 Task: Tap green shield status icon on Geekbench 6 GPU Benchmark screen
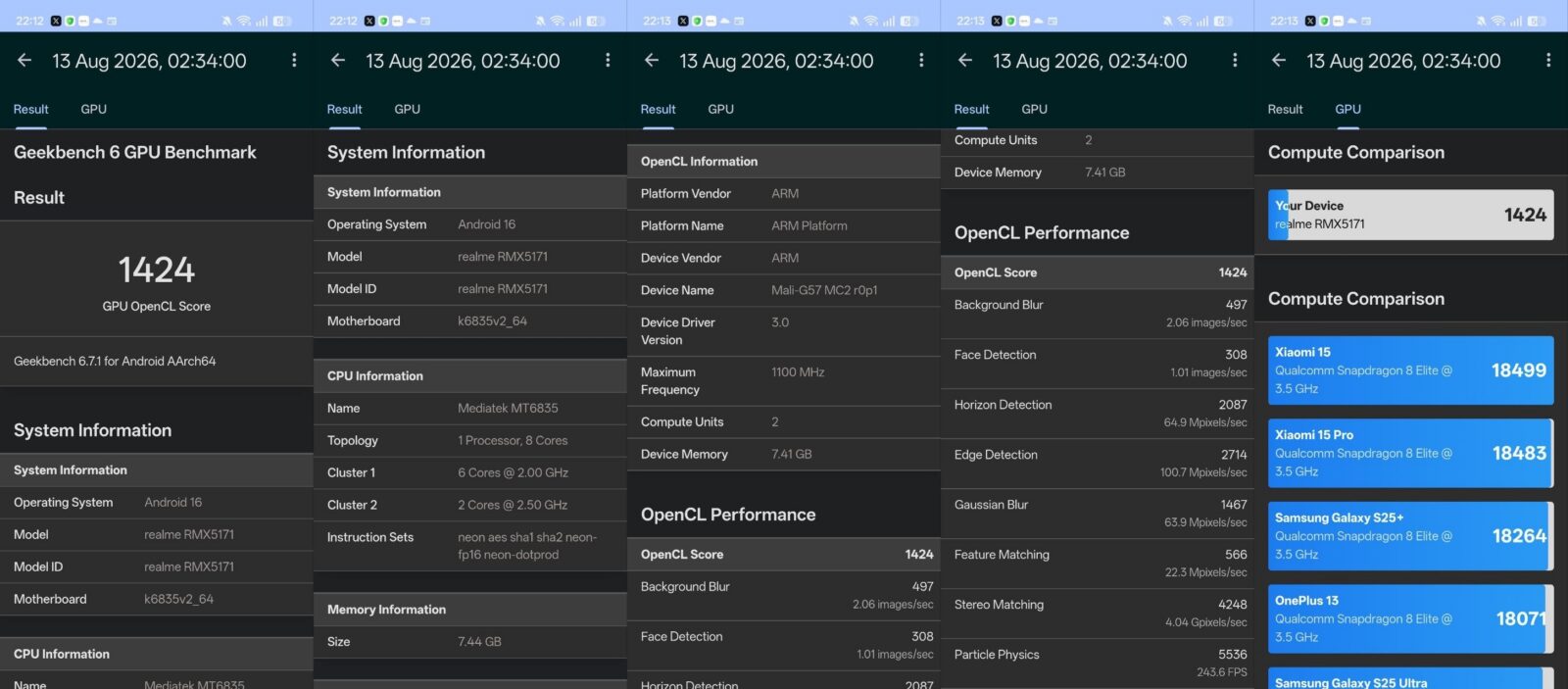70,21
